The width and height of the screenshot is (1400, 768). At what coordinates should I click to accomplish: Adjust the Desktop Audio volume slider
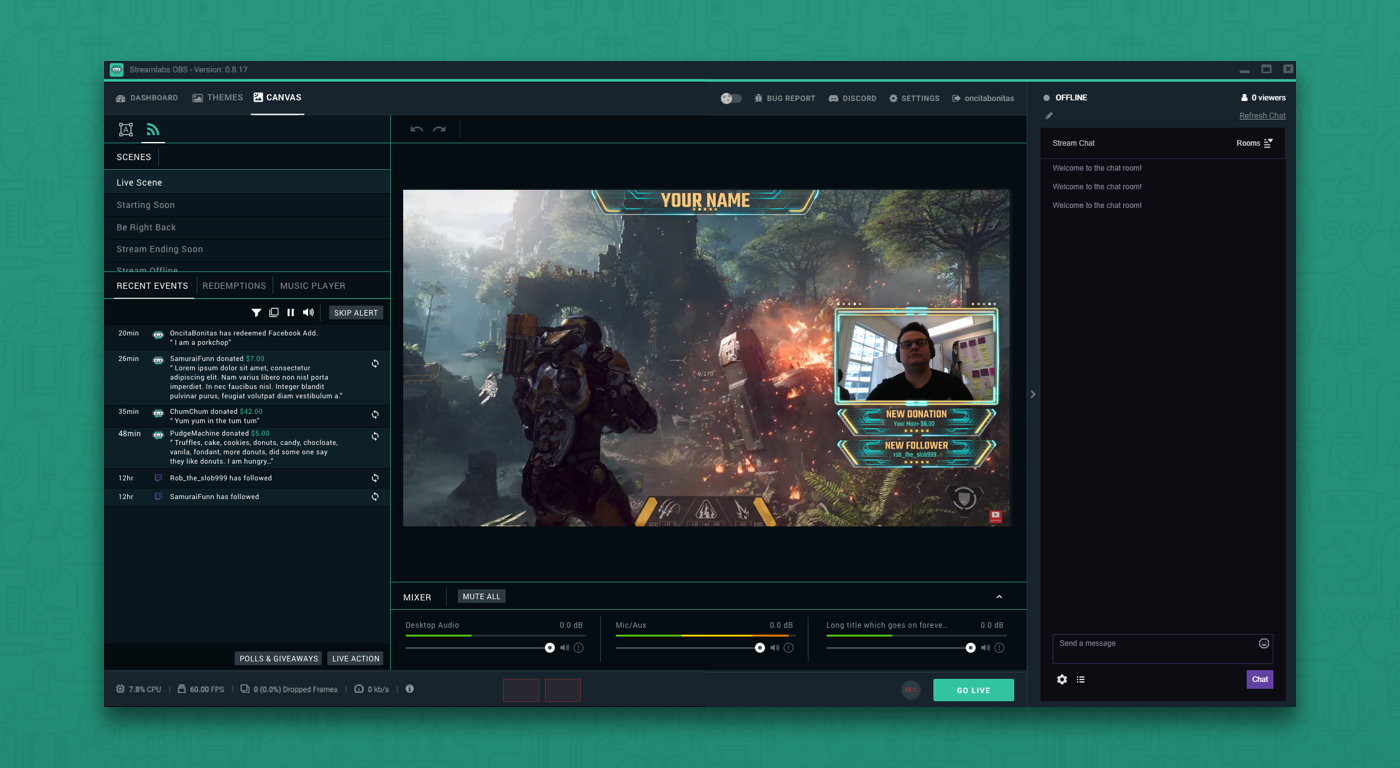pyautogui.click(x=480, y=648)
